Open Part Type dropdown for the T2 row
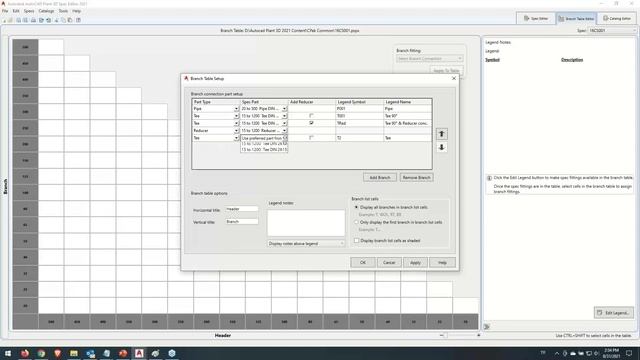 pyautogui.click(x=236, y=138)
